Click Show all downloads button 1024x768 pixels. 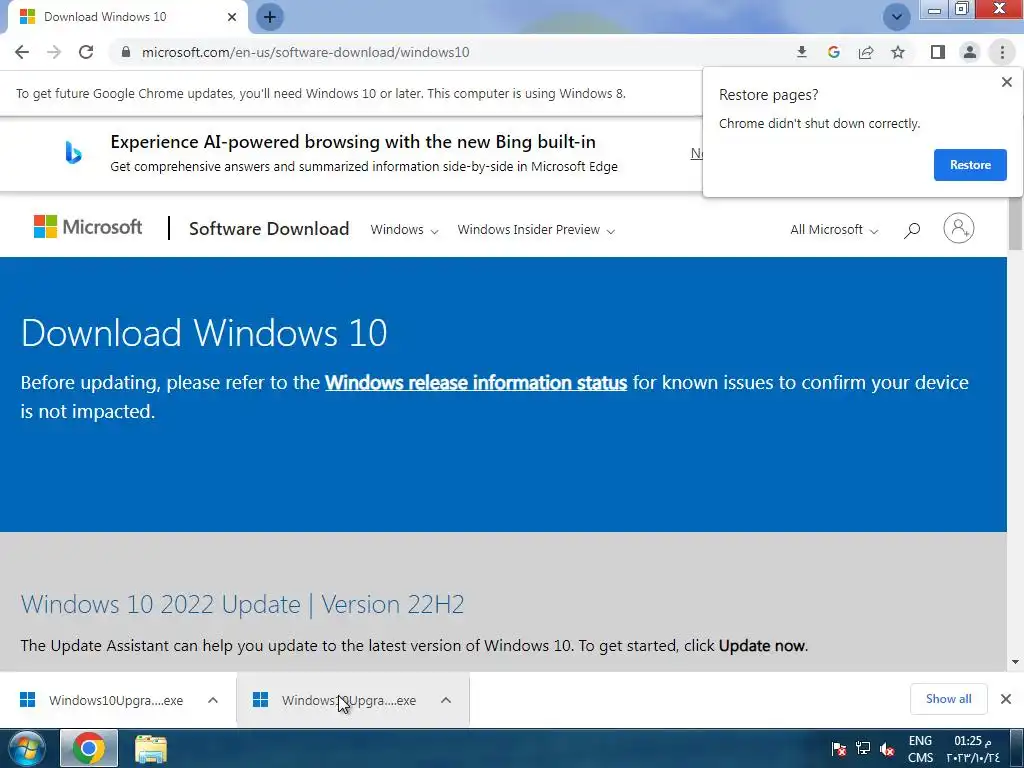click(x=948, y=699)
